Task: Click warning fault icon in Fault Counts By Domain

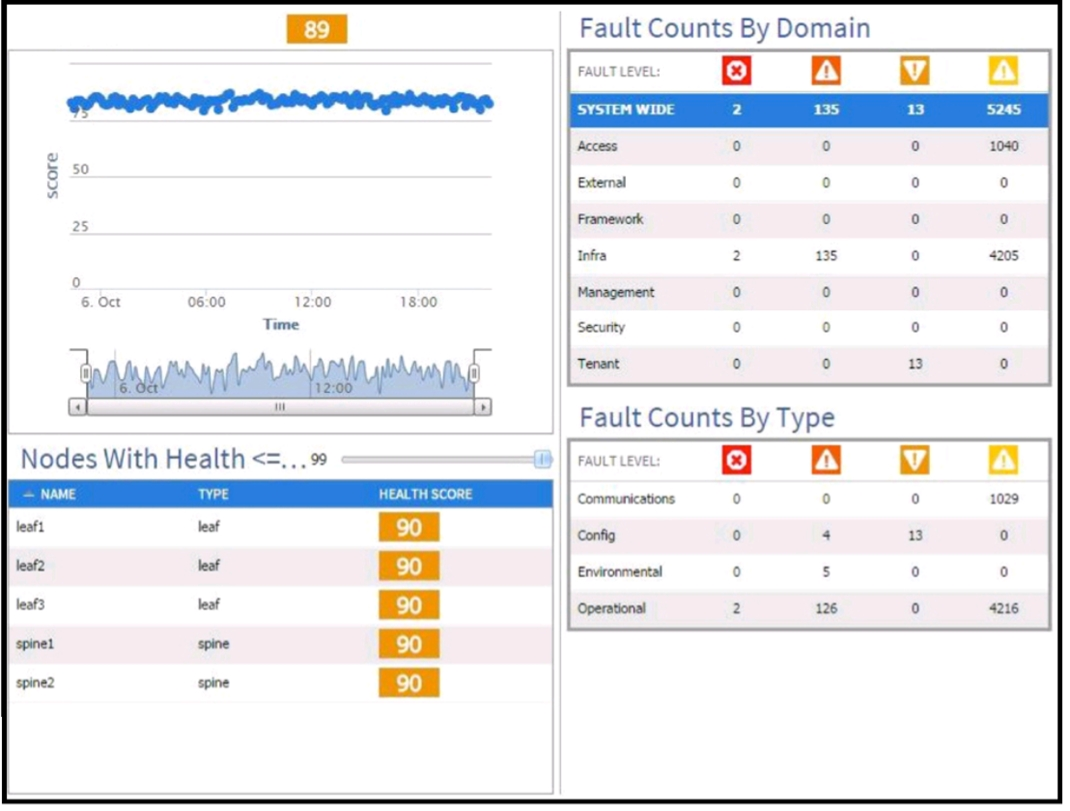Action: pyautogui.click(x=1003, y=71)
